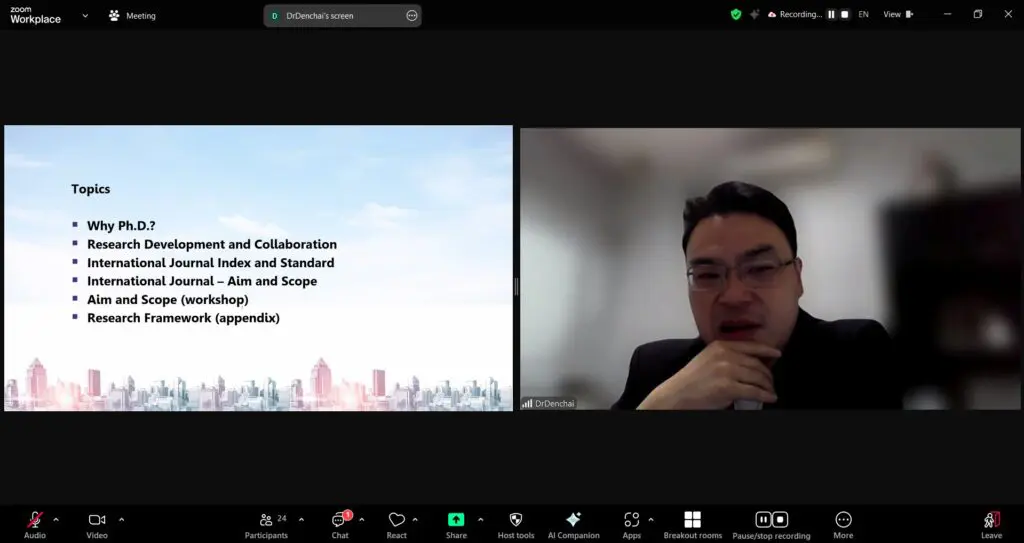Open Breakout rooms
The image size is (1024, 543).
692,525
